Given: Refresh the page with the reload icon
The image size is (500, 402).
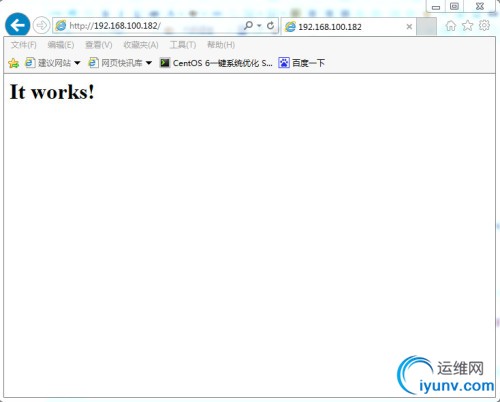Looking at the screenshot, I should 271,25.
